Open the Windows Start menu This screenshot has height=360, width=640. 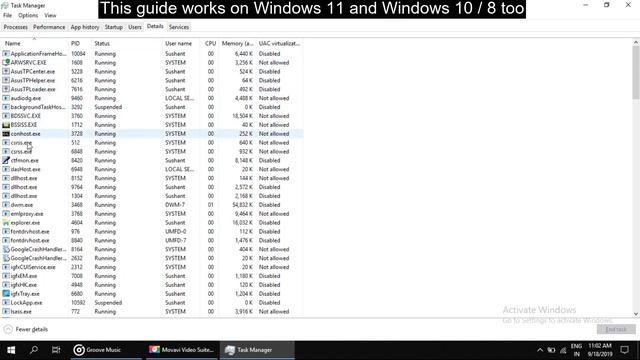11,350
